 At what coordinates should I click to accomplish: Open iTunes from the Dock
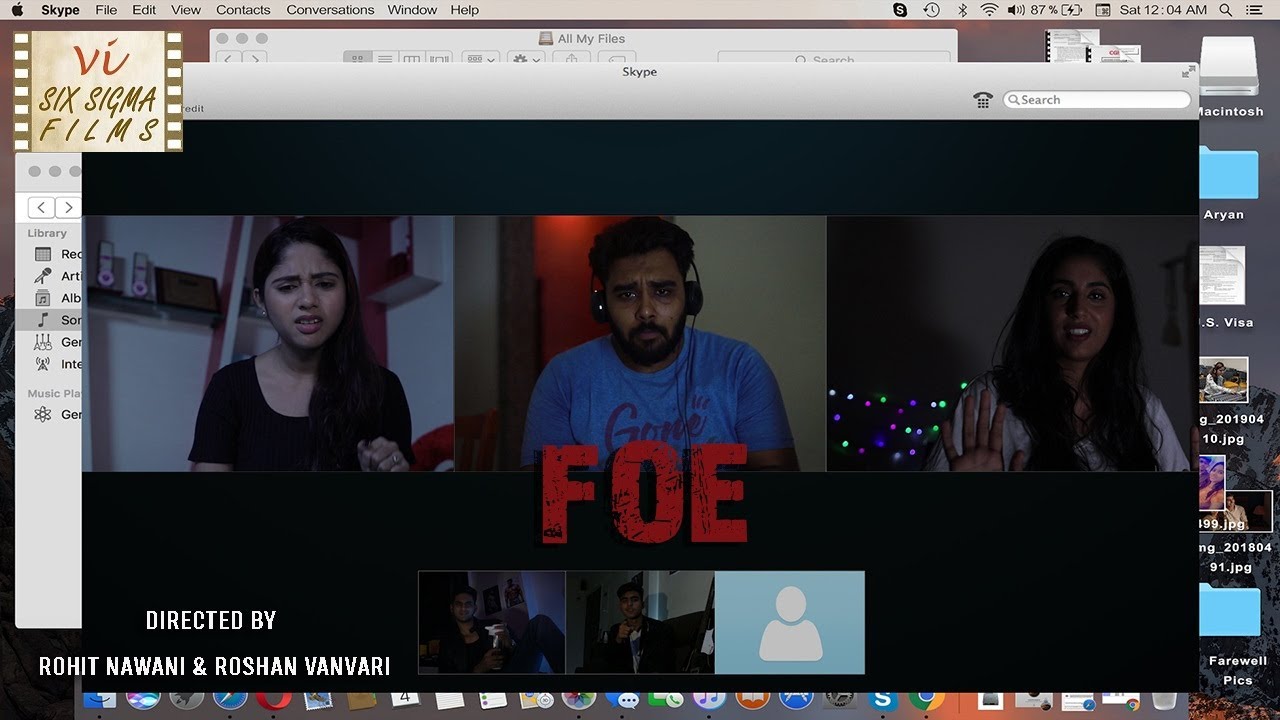[x=710, y=701]
